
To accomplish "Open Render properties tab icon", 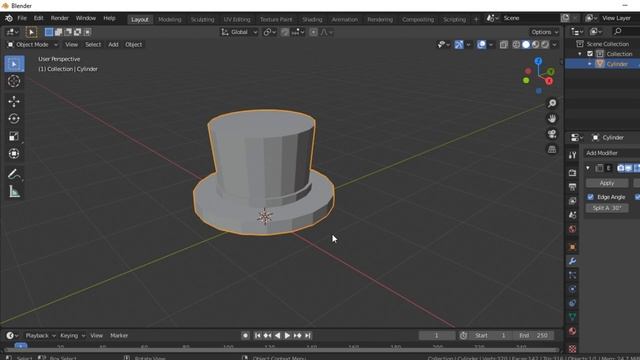I will coord(572,173).
